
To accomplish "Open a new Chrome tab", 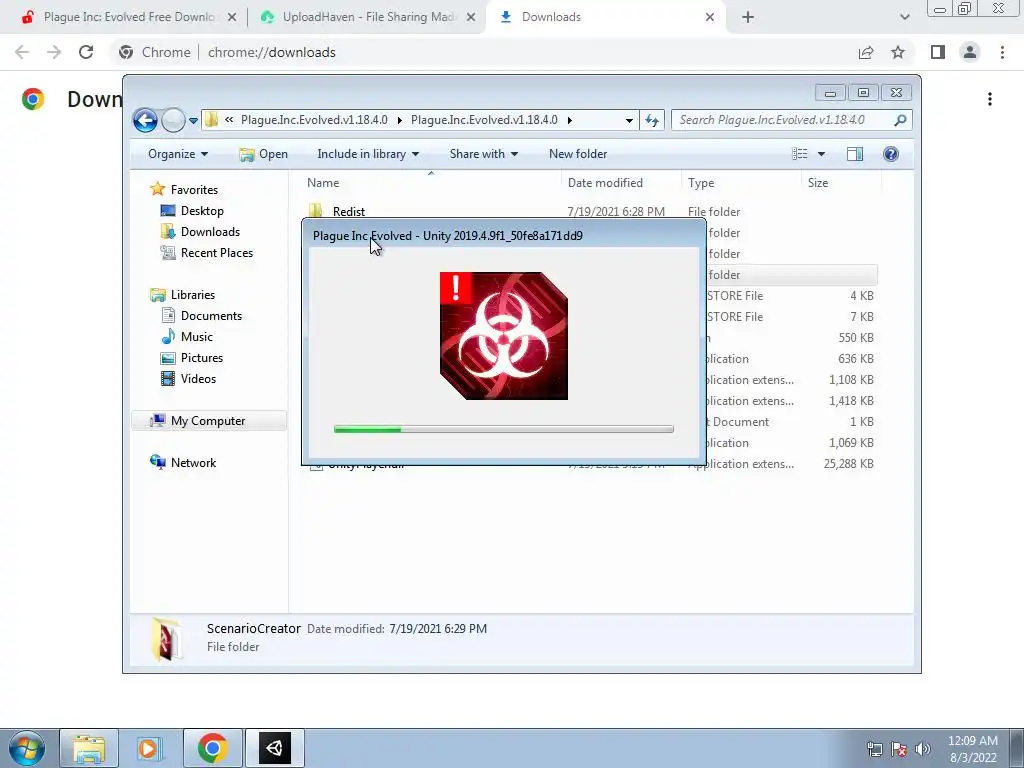I will (x=748, y=18).
